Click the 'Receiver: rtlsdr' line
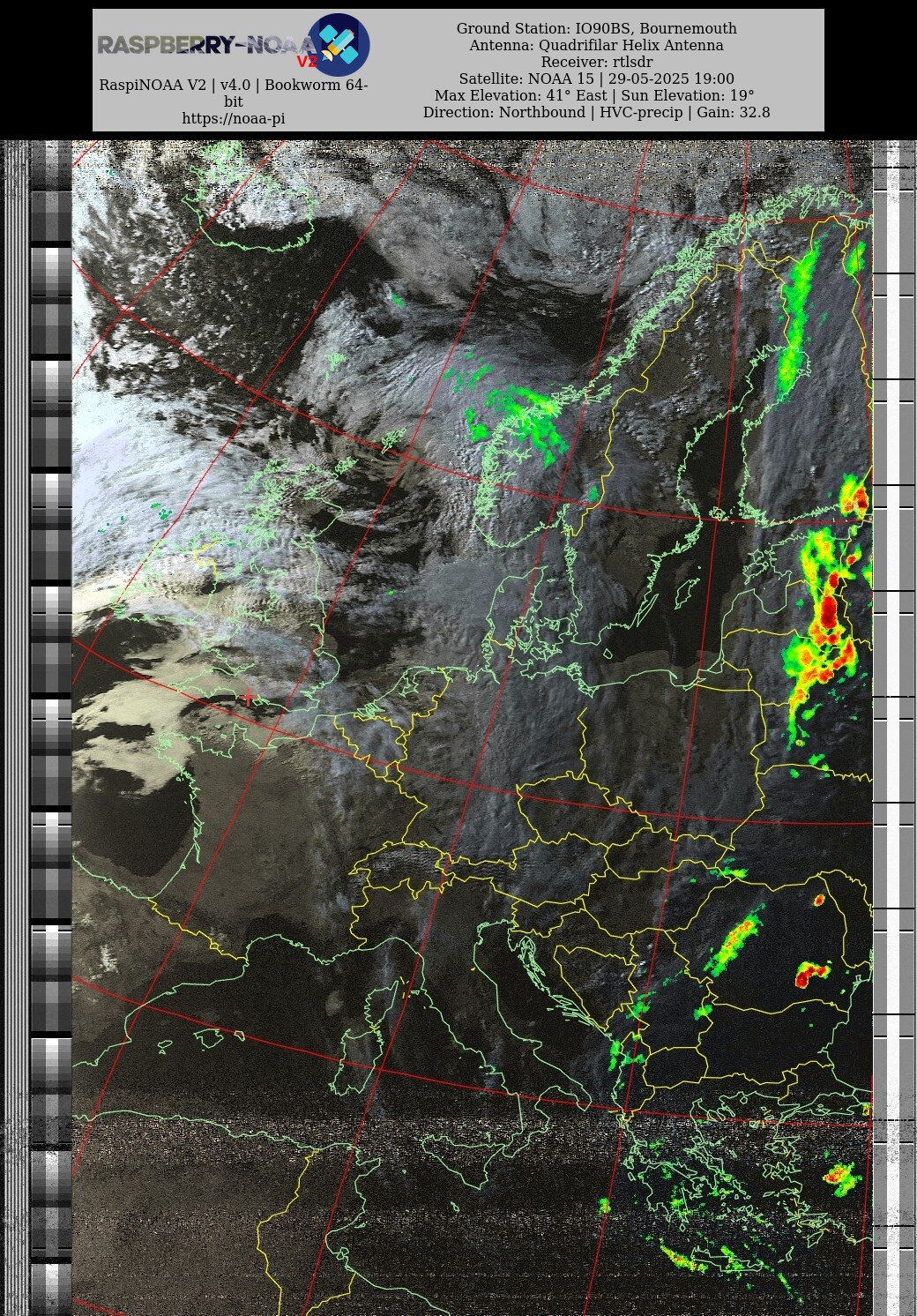The image size is (917, 1316). (597, 62)
